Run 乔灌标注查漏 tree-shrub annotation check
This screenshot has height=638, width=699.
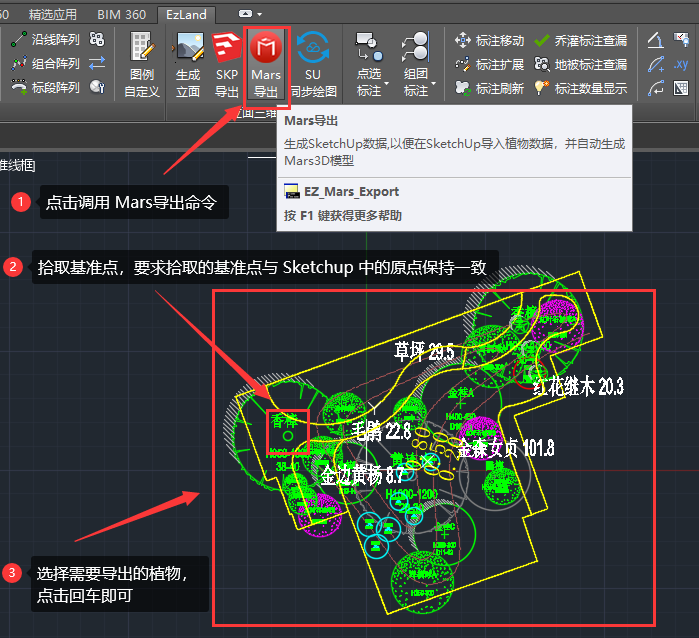(x=580, y=41)
